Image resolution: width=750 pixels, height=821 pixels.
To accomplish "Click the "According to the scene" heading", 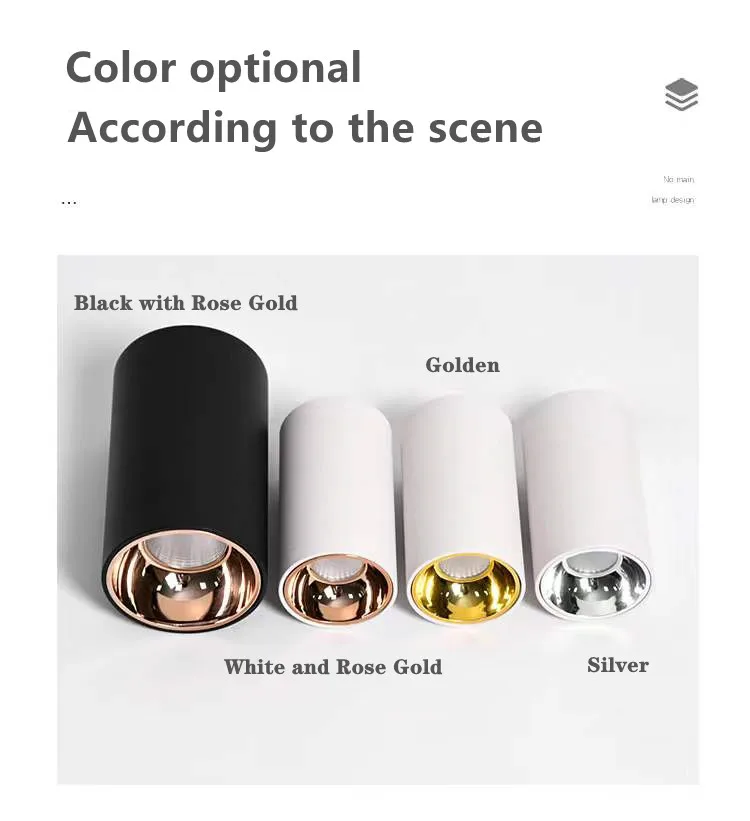I will 305,127.
